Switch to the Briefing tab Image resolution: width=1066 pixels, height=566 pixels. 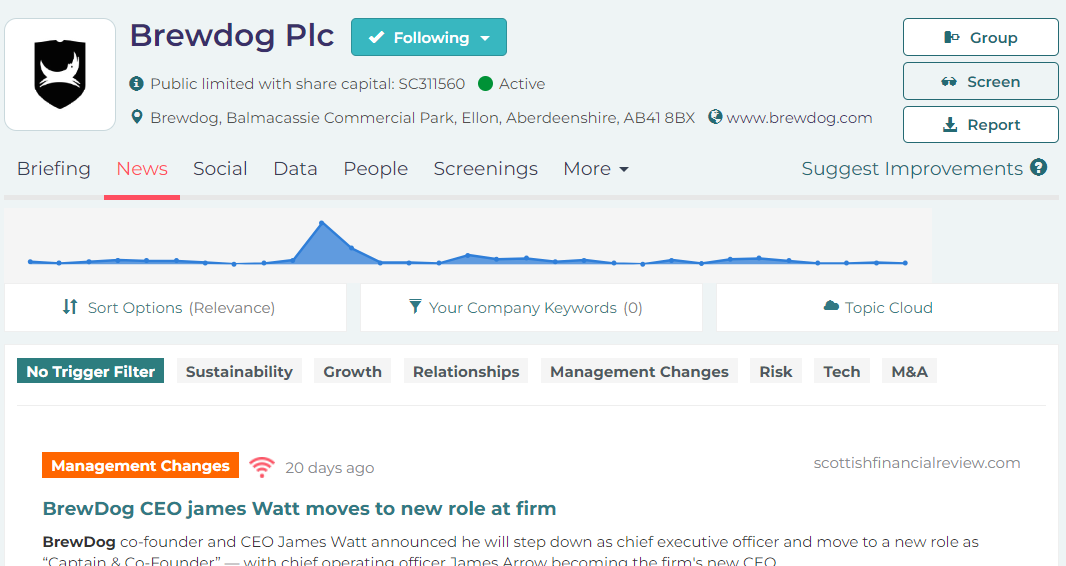[x=54, y=169]
